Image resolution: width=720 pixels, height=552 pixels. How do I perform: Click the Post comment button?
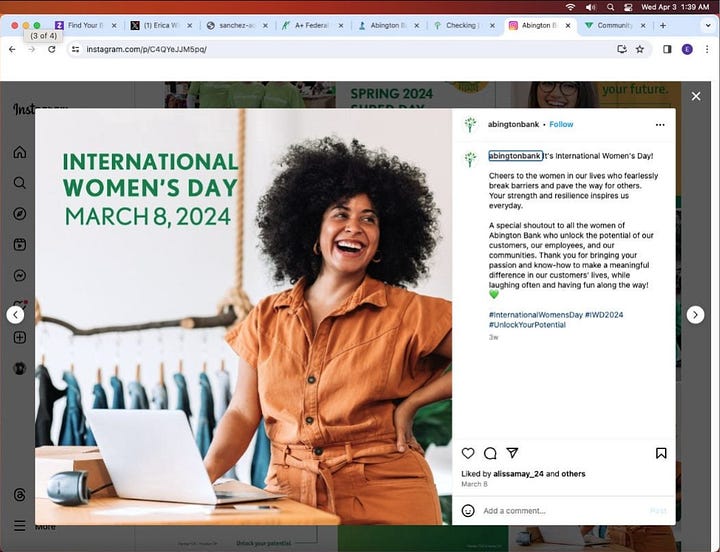pyautogui.click(x=658, y=511)
